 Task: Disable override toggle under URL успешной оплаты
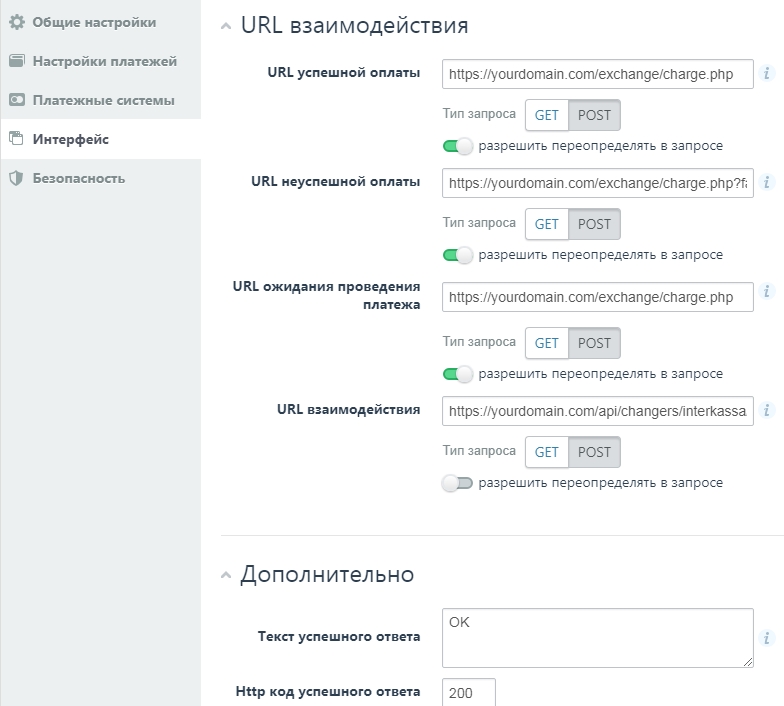458,146
